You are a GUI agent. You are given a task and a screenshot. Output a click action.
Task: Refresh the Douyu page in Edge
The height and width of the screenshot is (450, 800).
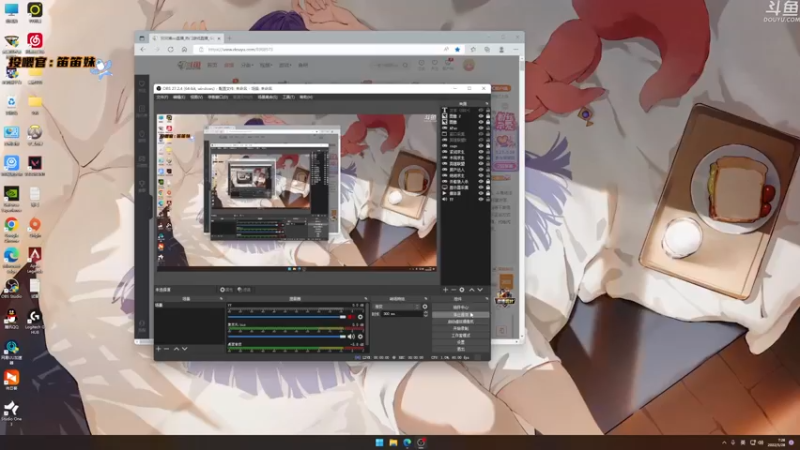(x=170, y=49)
